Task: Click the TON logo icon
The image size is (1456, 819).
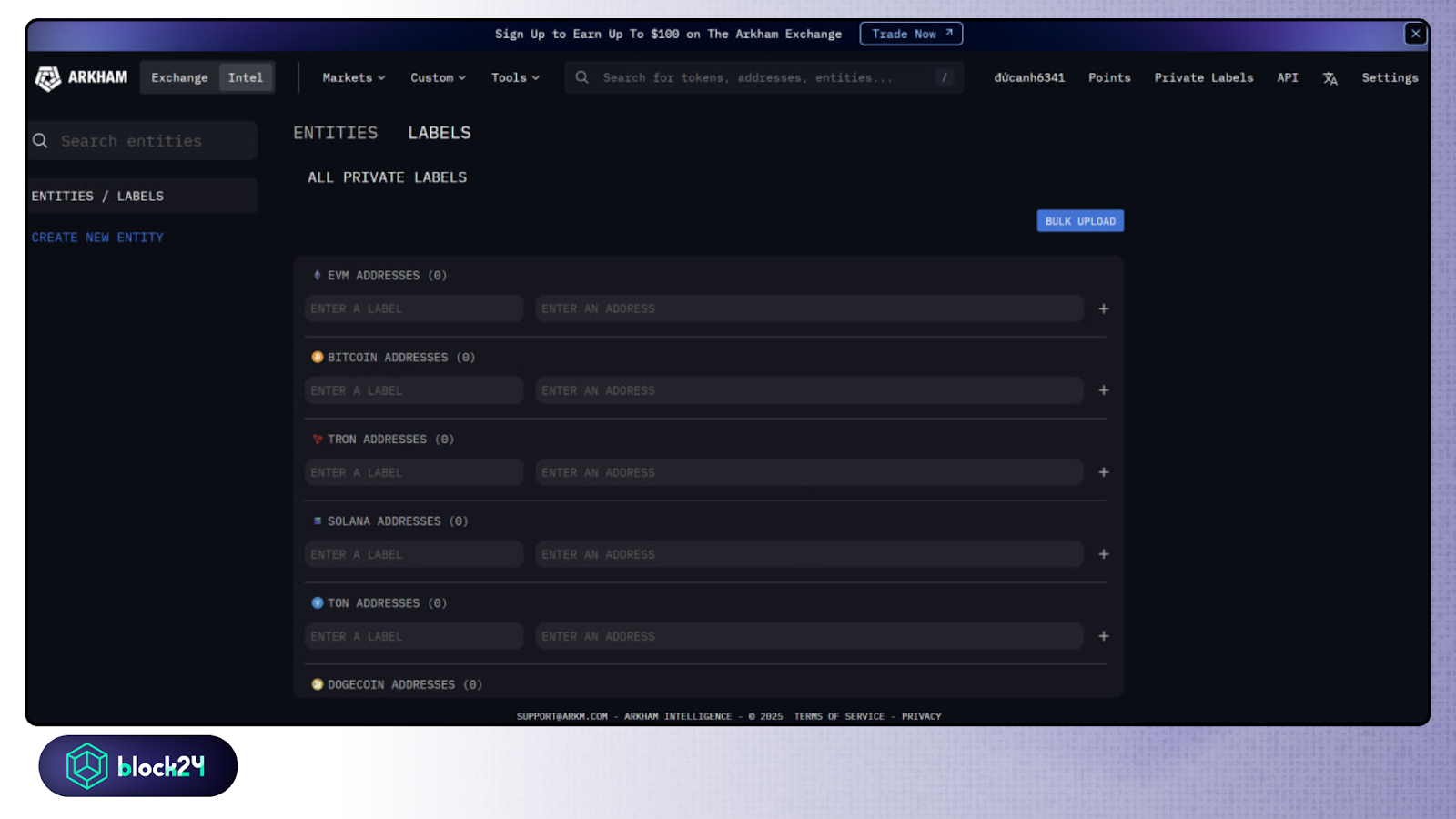Action: (318, 602)
